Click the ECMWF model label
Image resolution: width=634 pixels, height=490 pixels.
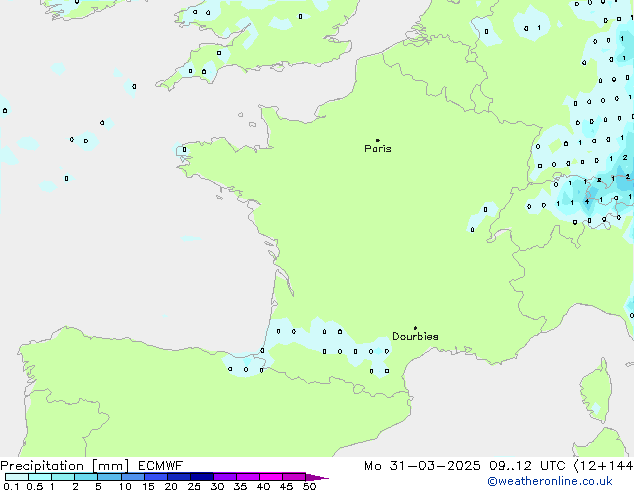tap(161, 466)
